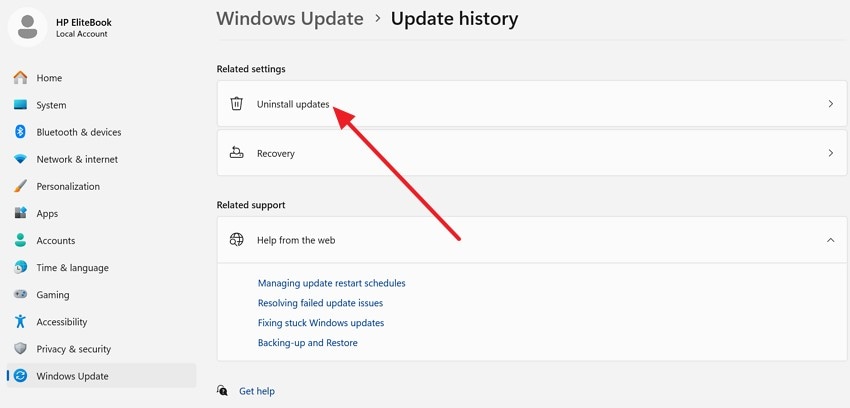Click the Personalization paintbrush icon
The image size is (850, 408).
pos(20,186)
